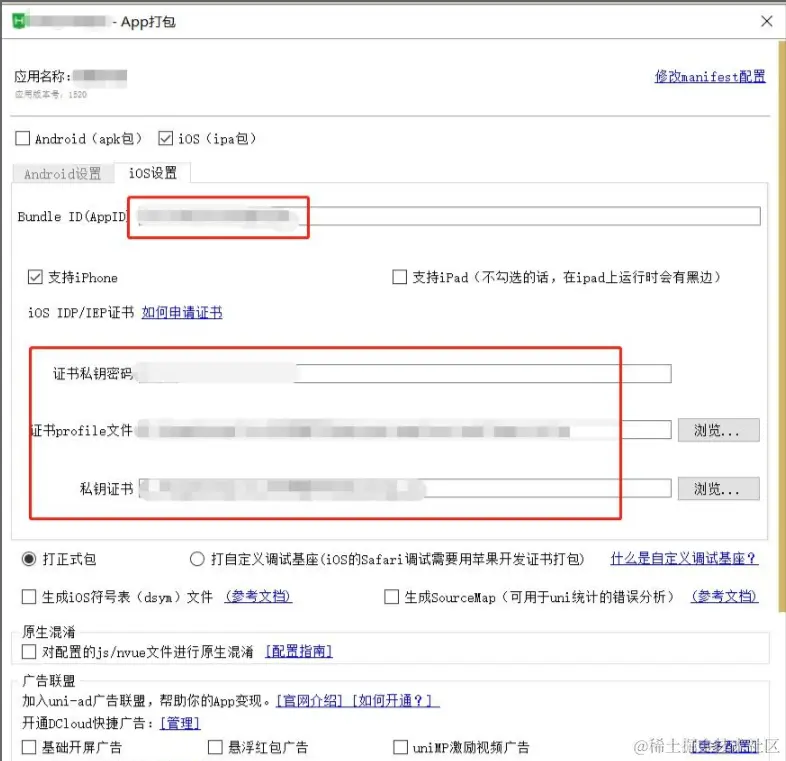Viewport: 786px width, 761px height.
Task: Enable the 悬浮红包广告 checkbox
Action: (215, 747)
